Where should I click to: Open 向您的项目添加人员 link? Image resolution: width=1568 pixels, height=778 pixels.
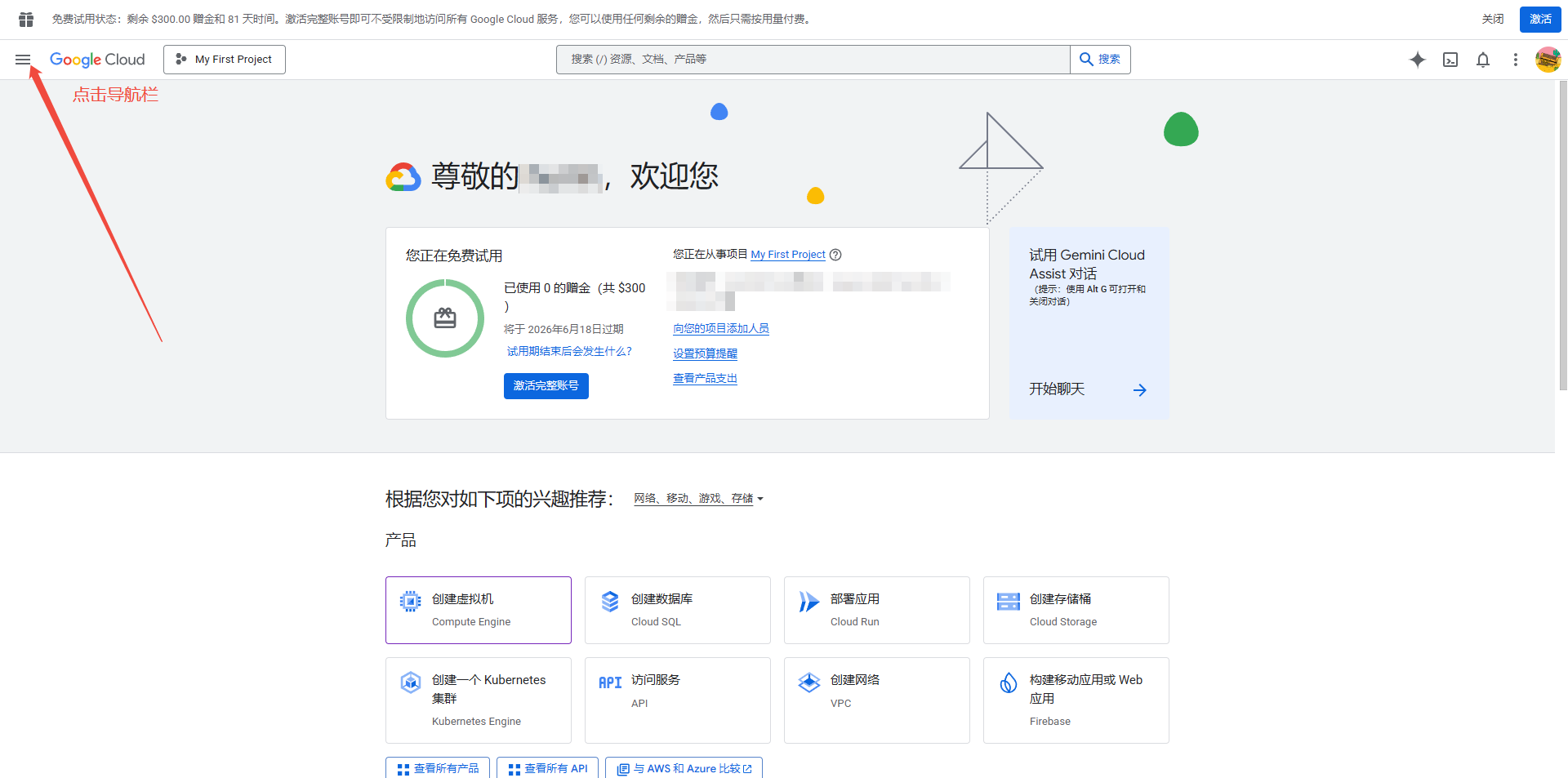click(721, 329)
